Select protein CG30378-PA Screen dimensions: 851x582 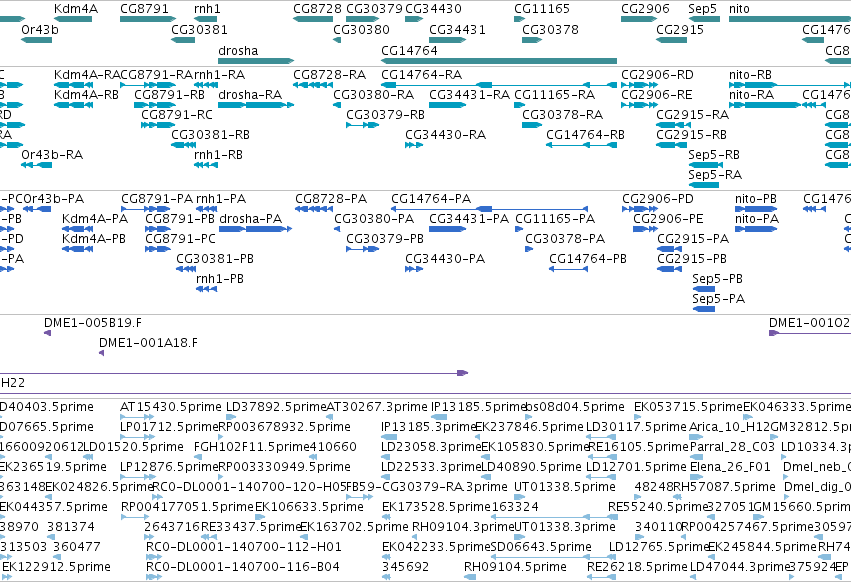pyautogui.click(x=529, y=249)
